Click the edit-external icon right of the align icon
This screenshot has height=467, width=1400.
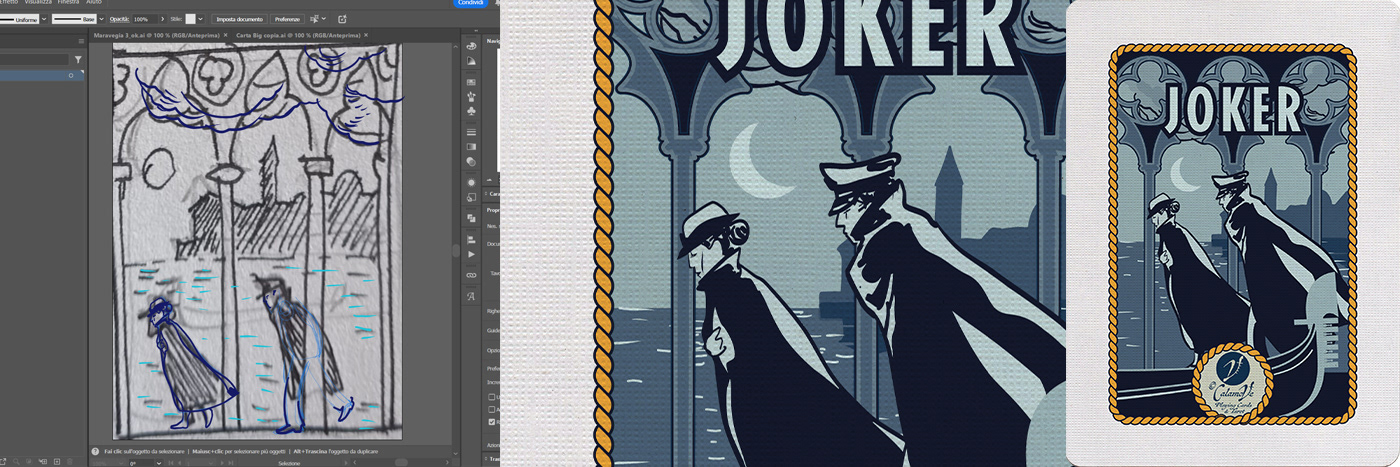(x=343, y=19)
